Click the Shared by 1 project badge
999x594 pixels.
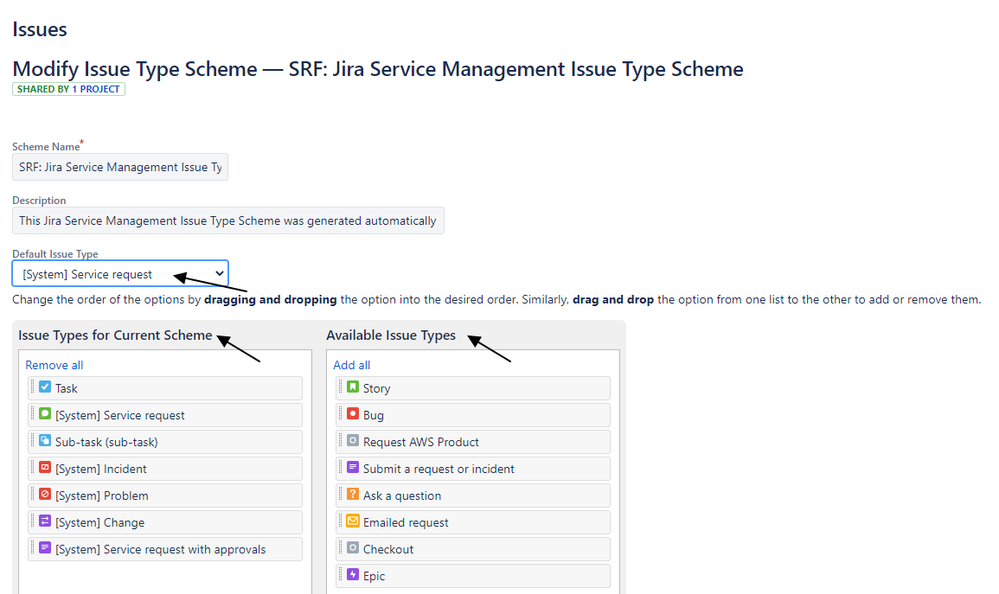tap(68, 89)
